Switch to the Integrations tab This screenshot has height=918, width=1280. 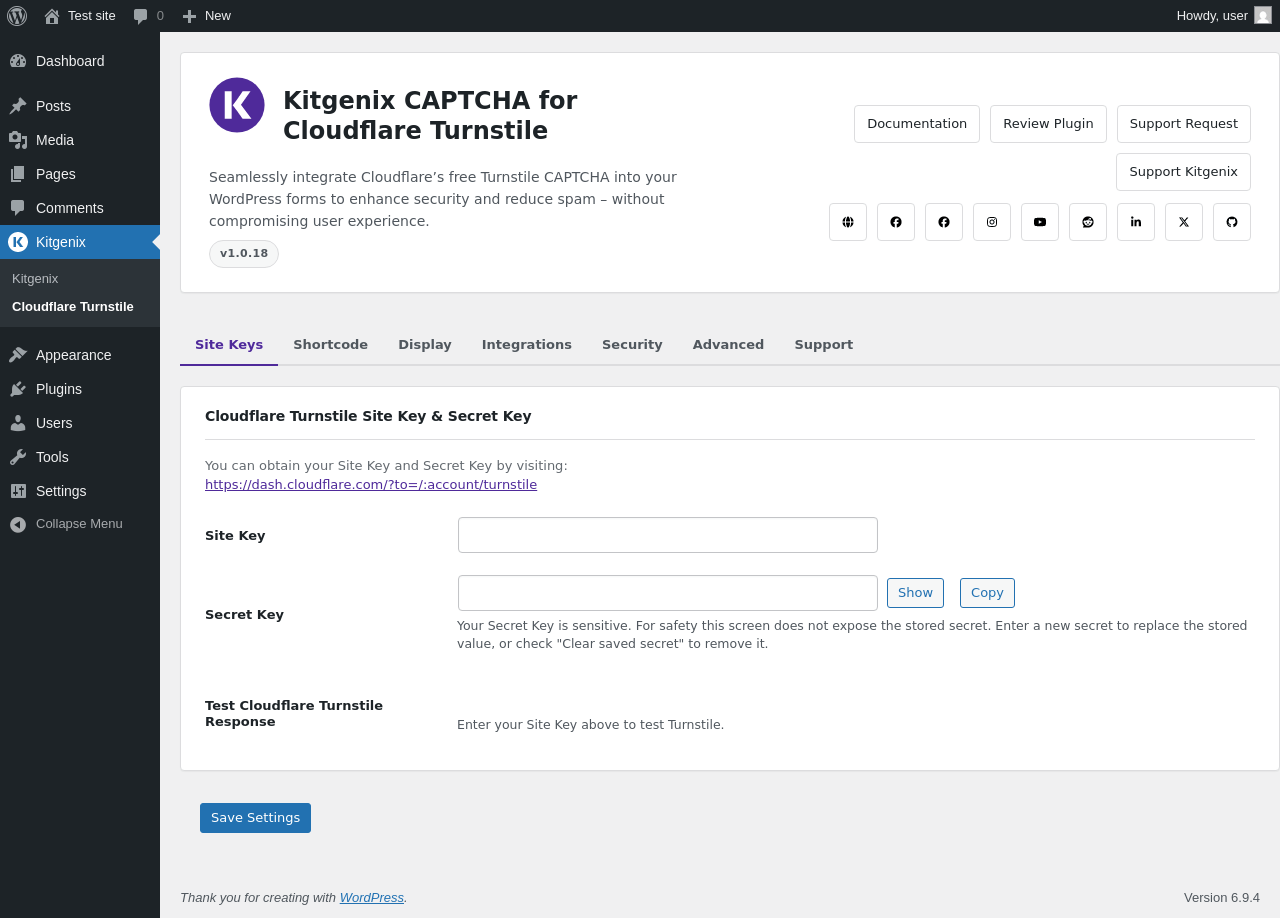(527, 345)
